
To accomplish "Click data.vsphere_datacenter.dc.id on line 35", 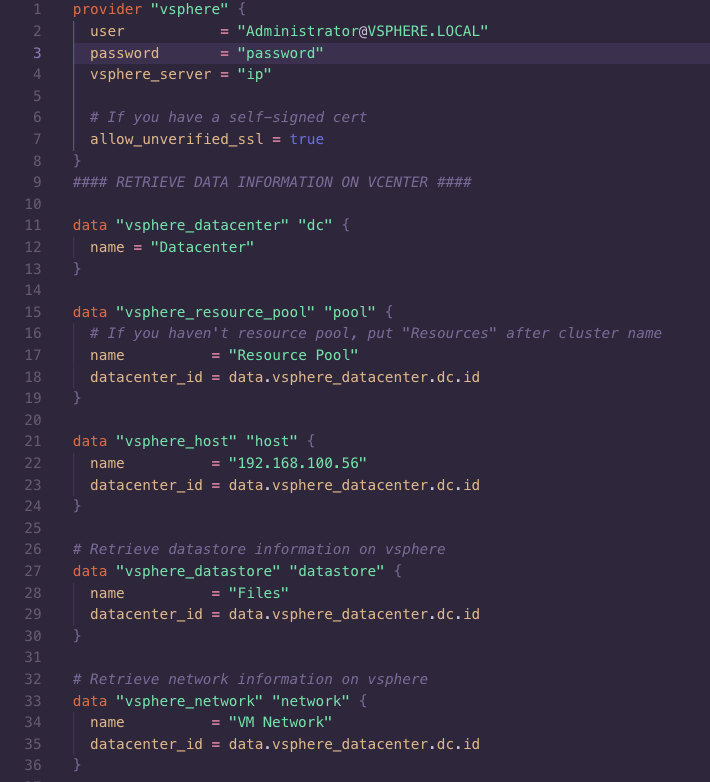I will coord(354,744).
